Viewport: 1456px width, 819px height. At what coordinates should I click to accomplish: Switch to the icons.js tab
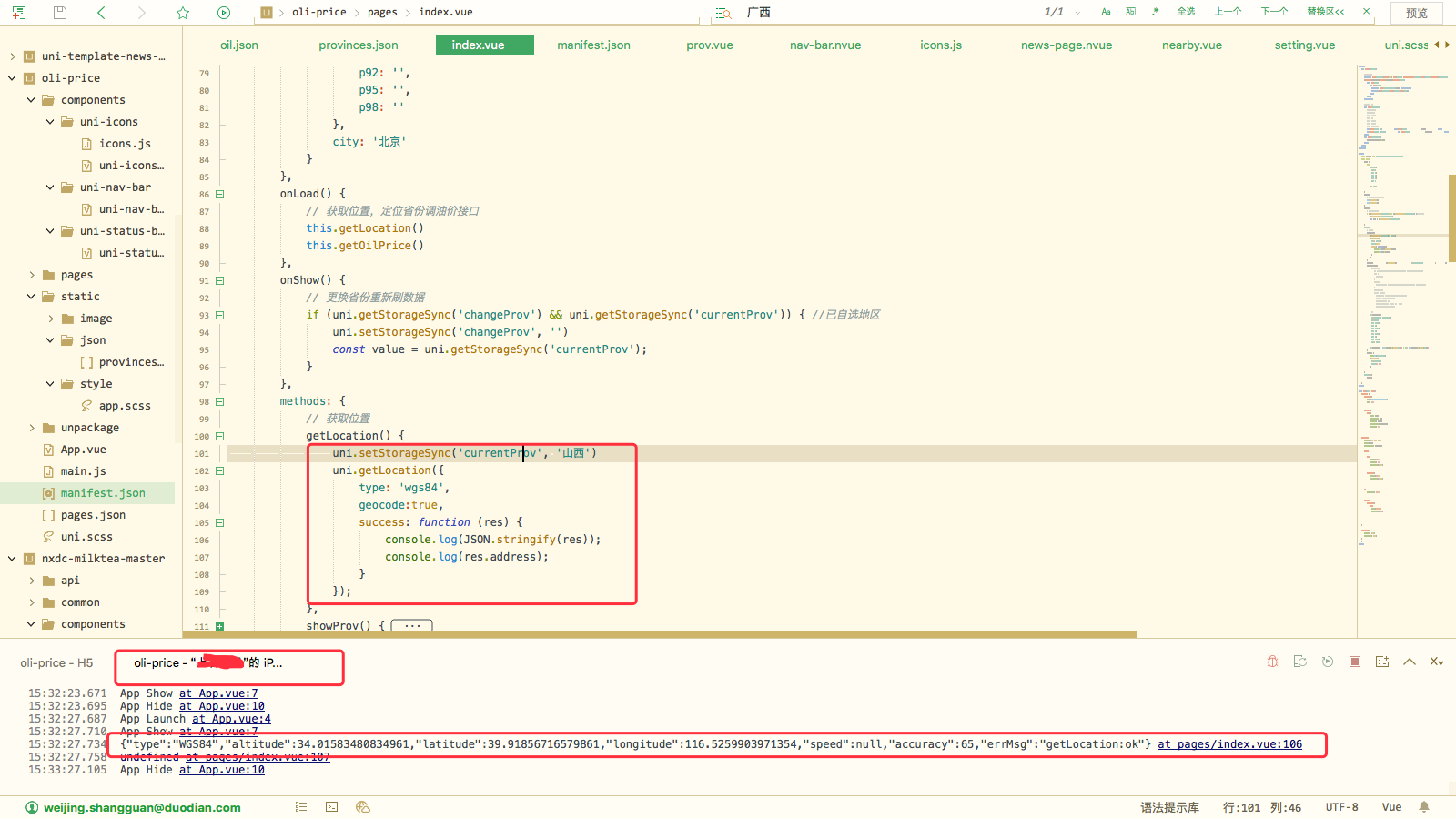[x=941, y=45]
